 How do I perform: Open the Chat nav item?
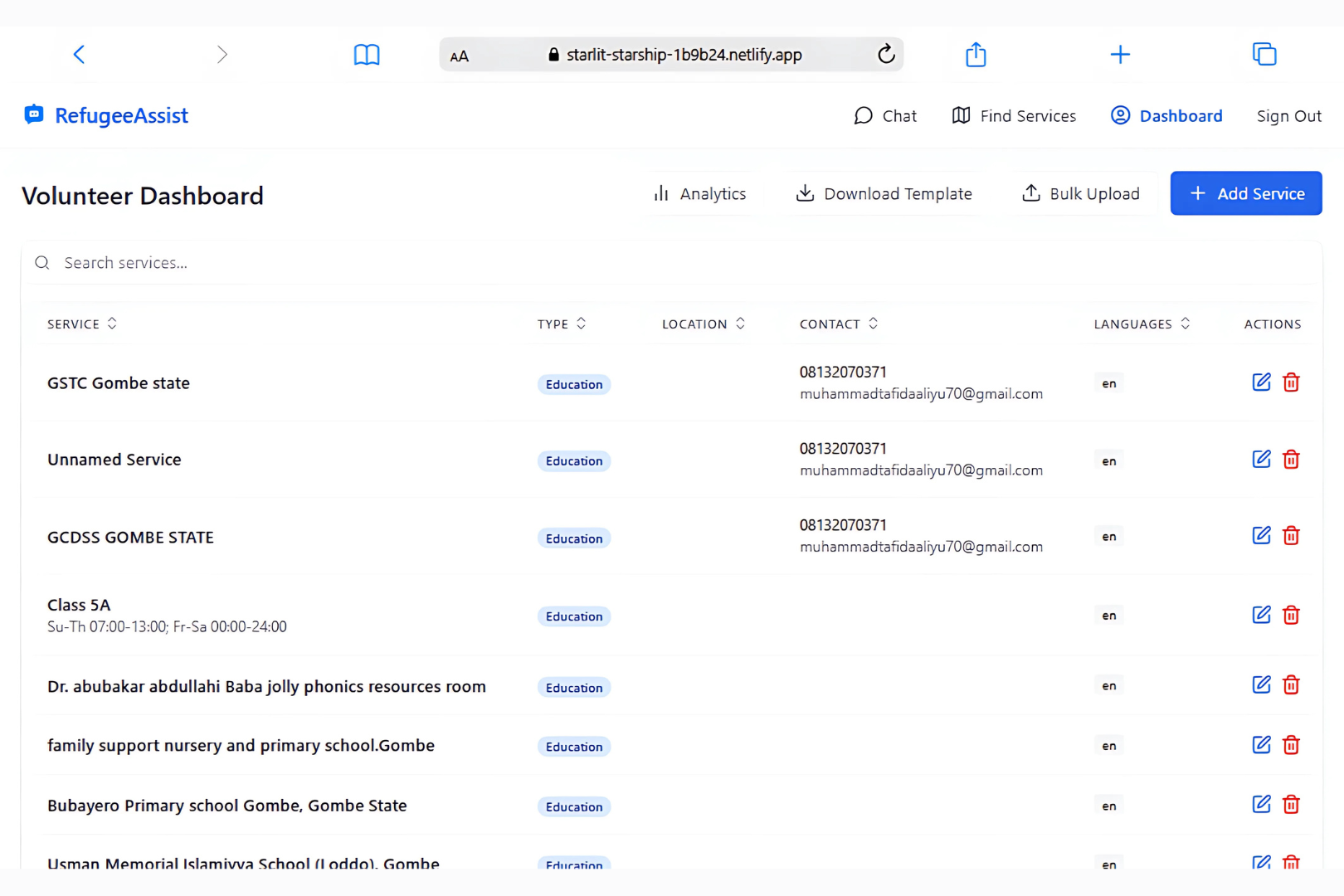(885, 115)
